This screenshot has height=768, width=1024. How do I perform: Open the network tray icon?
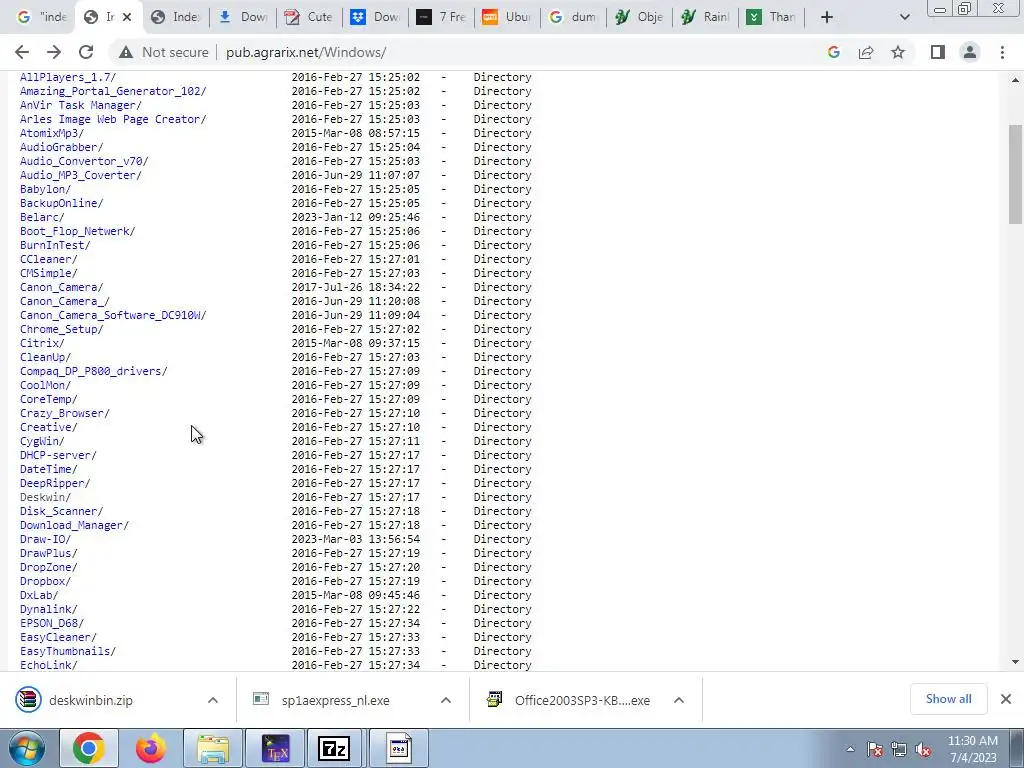coord(899,749)
